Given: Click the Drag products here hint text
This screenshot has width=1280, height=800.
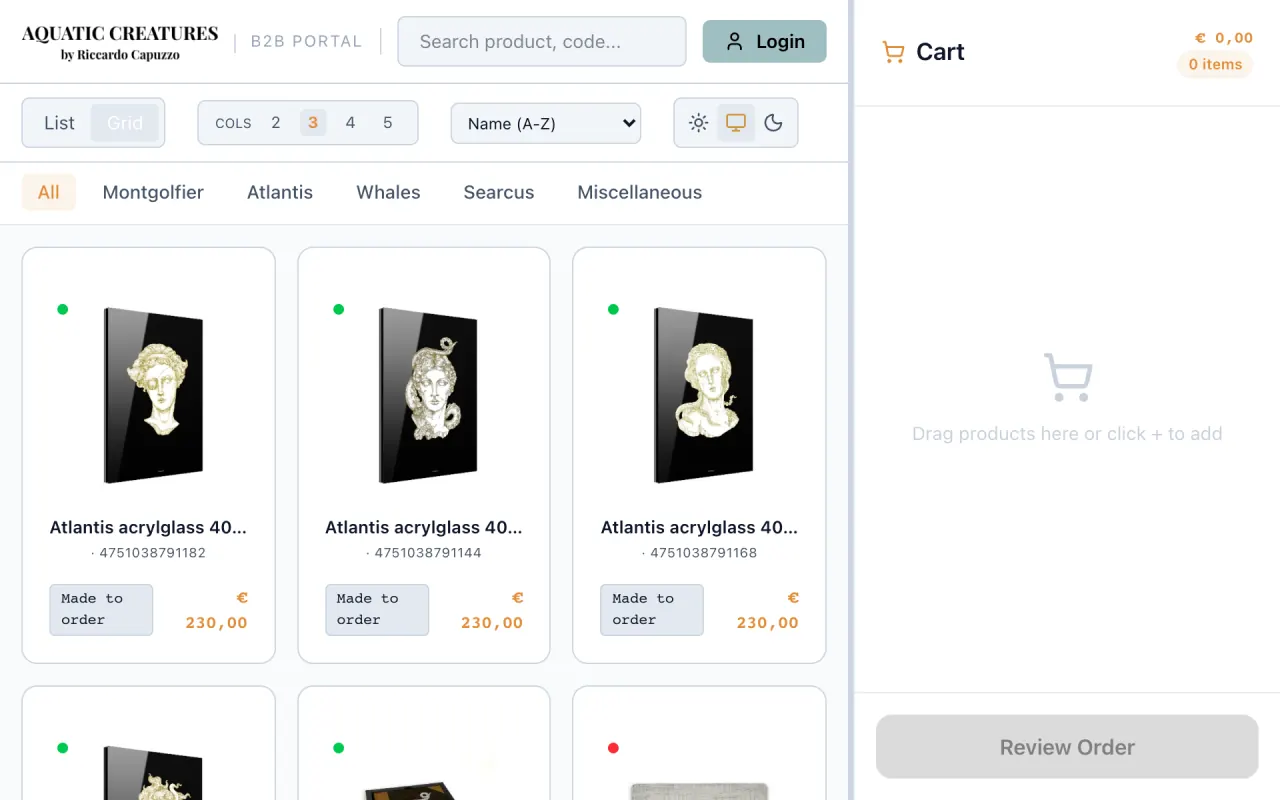Looking at the screenshot, I should point(1067,434).
